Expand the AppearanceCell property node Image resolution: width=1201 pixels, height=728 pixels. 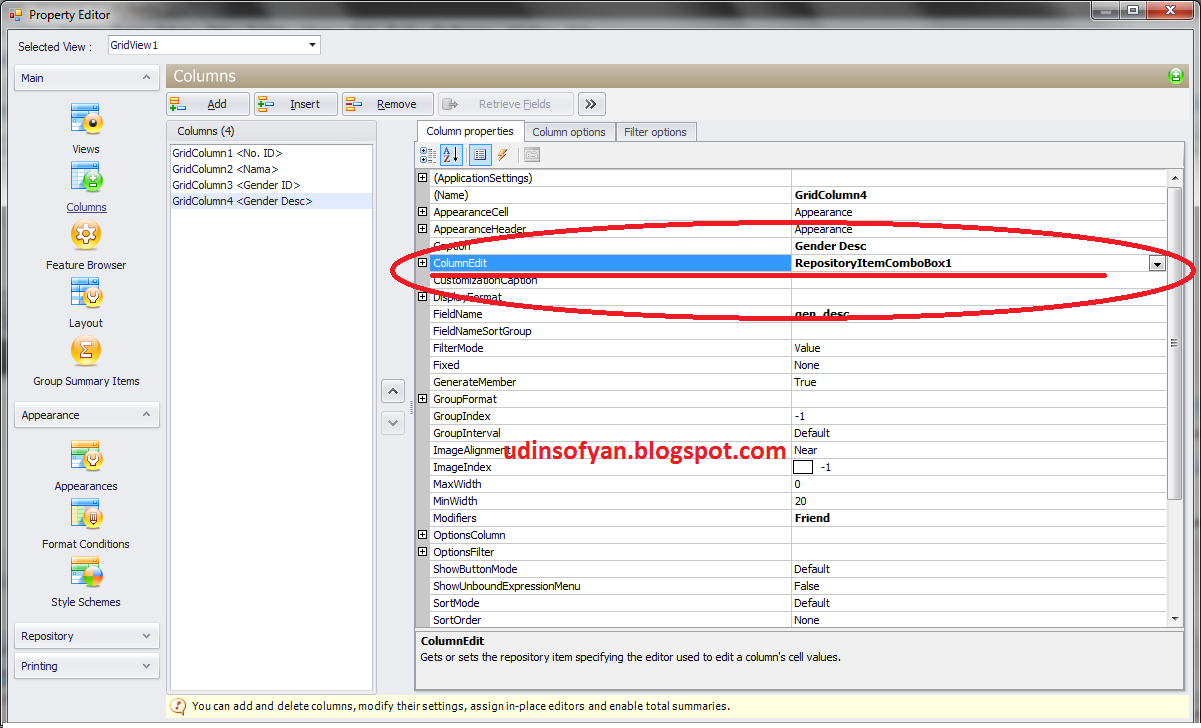click(422, 212)
